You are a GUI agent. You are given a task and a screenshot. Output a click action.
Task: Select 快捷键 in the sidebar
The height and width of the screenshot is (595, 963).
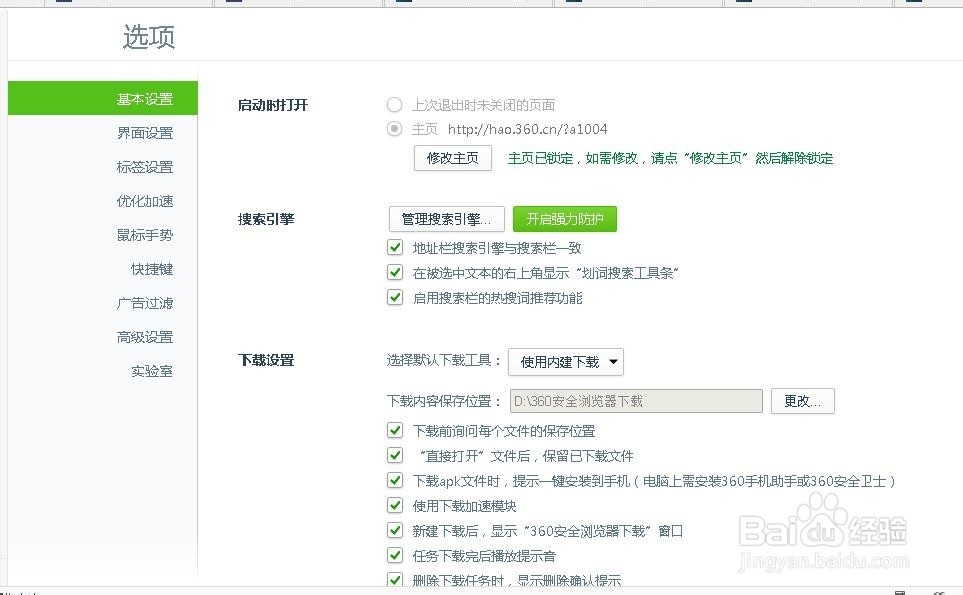point(152,269)
